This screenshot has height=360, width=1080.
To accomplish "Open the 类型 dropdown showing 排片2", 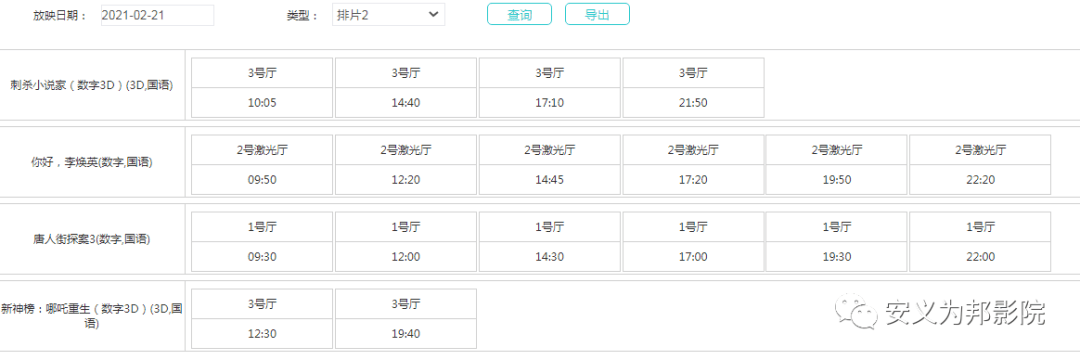I will 388,14.
